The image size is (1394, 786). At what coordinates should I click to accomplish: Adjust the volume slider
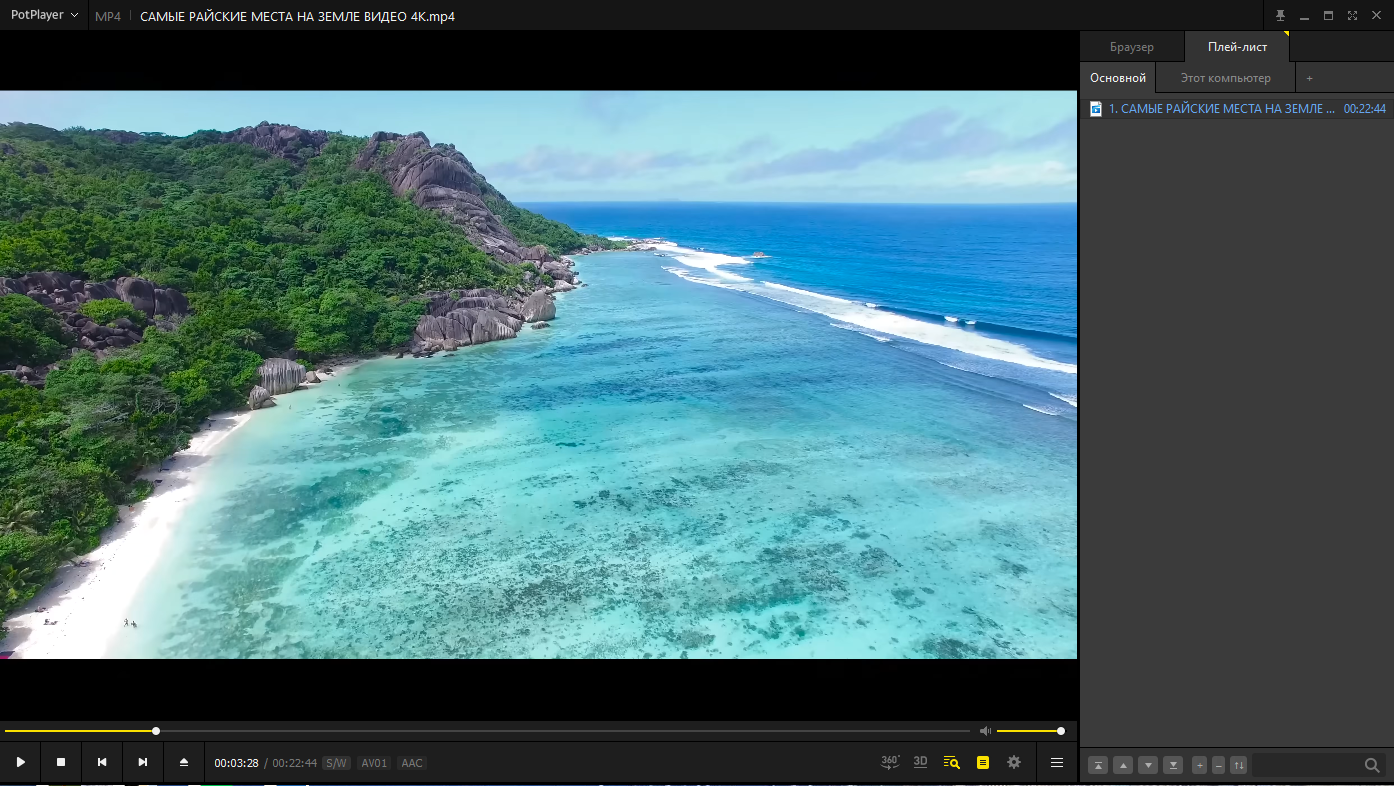click(1030, 730)
